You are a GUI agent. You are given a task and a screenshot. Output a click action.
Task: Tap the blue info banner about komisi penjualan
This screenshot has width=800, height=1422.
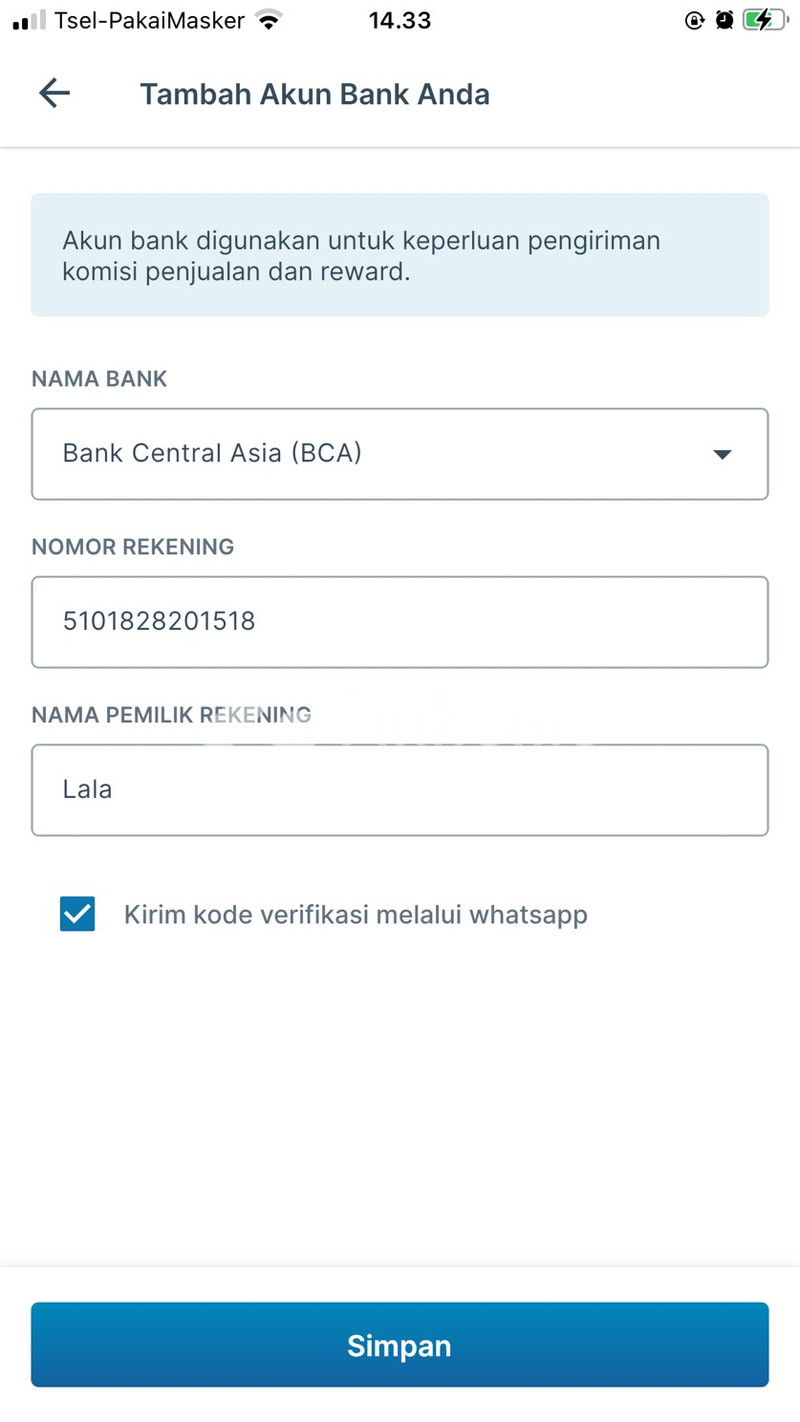coord(400,255)
